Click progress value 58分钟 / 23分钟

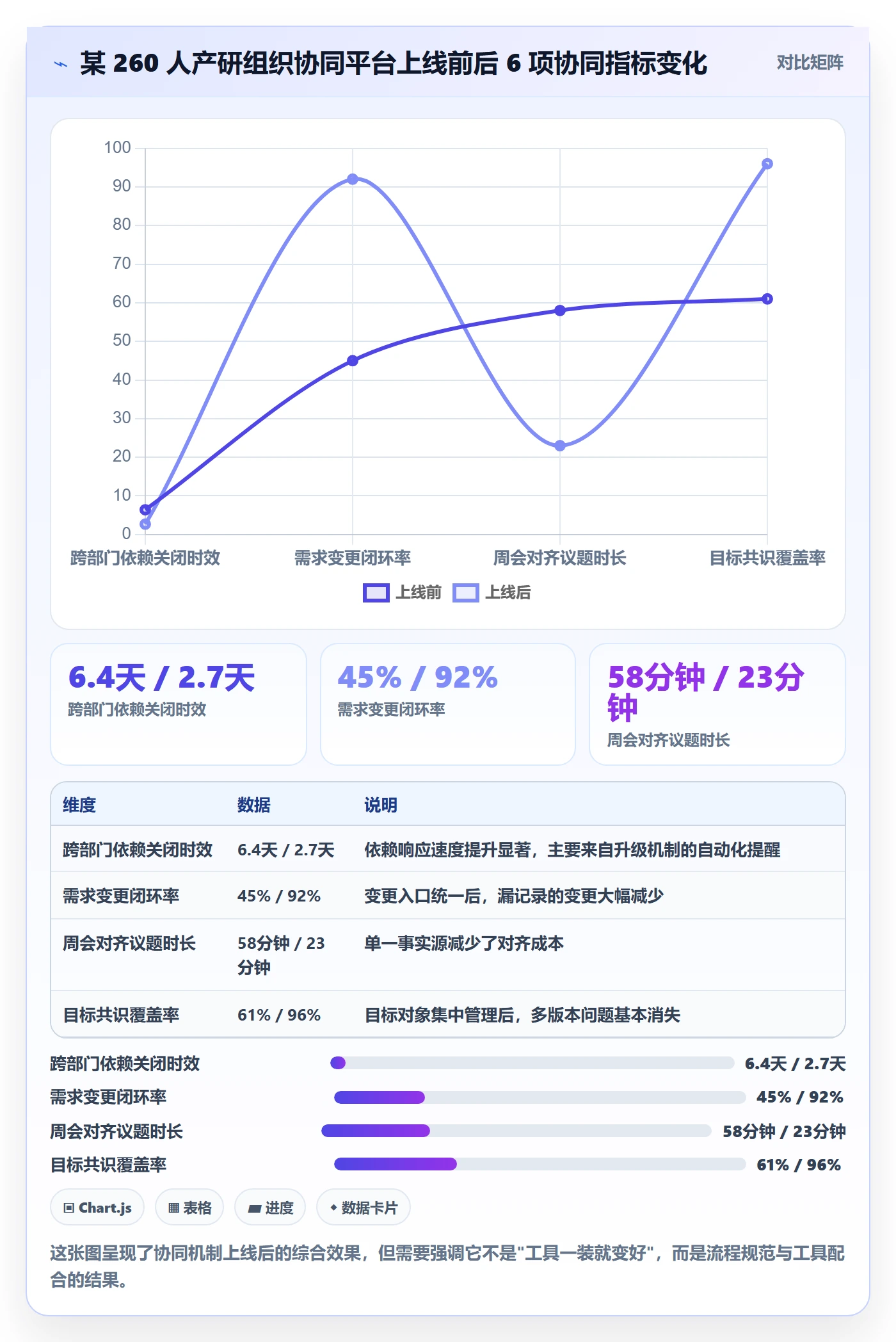pos(784,1131)
